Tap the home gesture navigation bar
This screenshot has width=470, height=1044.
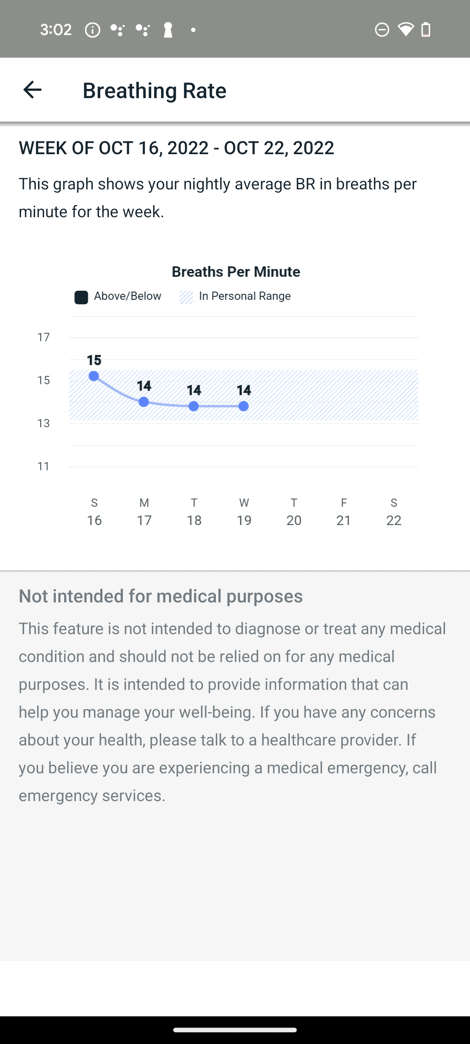coord(235,1030)
